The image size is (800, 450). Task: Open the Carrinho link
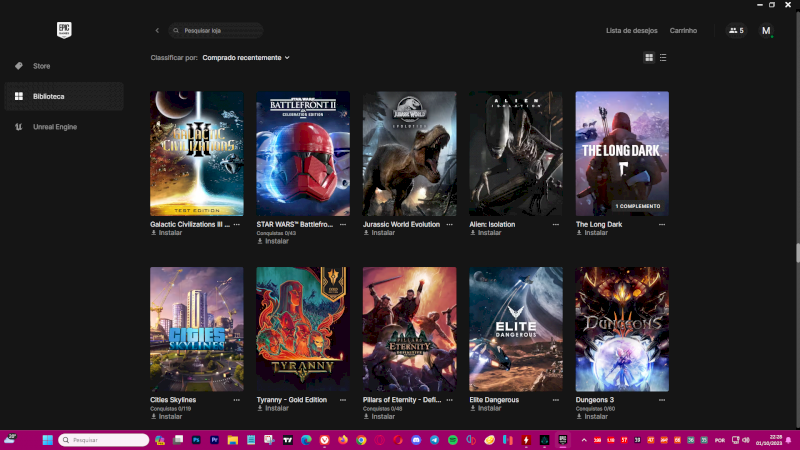tap(683, 31)
